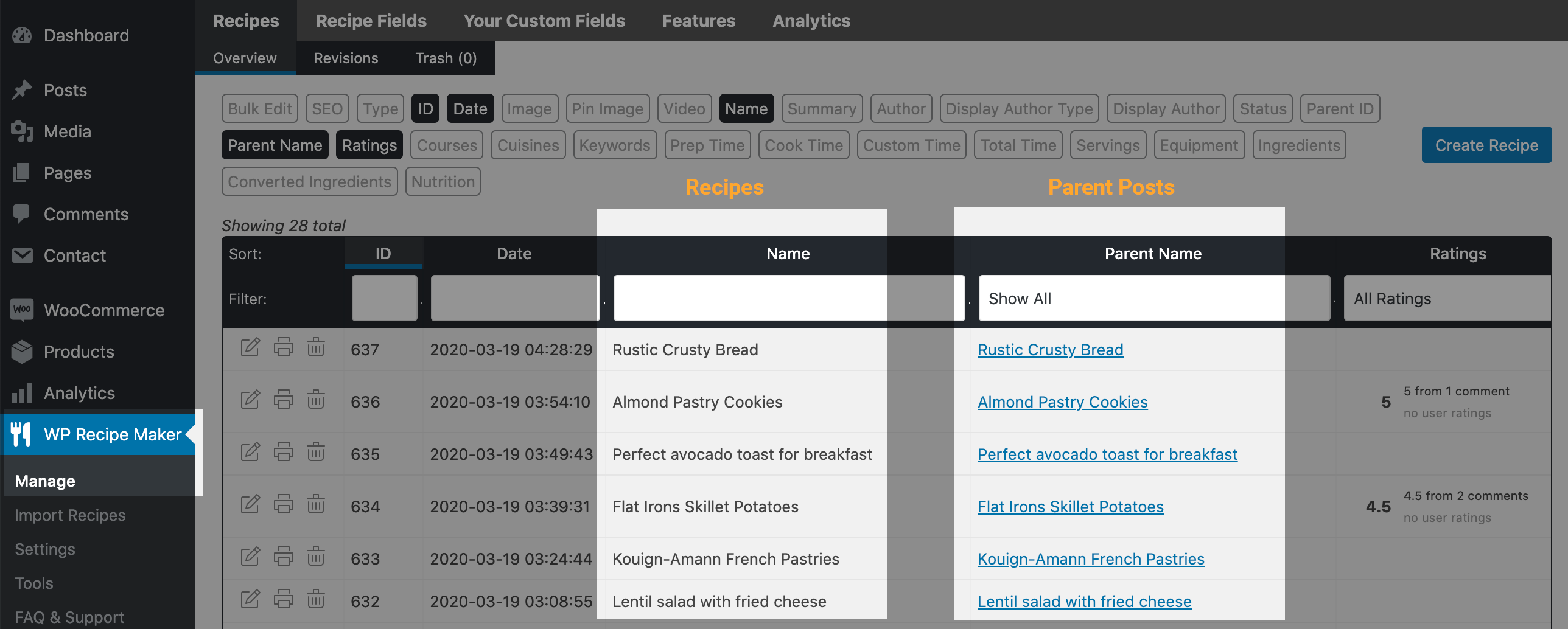Click print icon for recipe 636
The width and height of the screenshot is (1568, 629).
click(x=283, y=400)
